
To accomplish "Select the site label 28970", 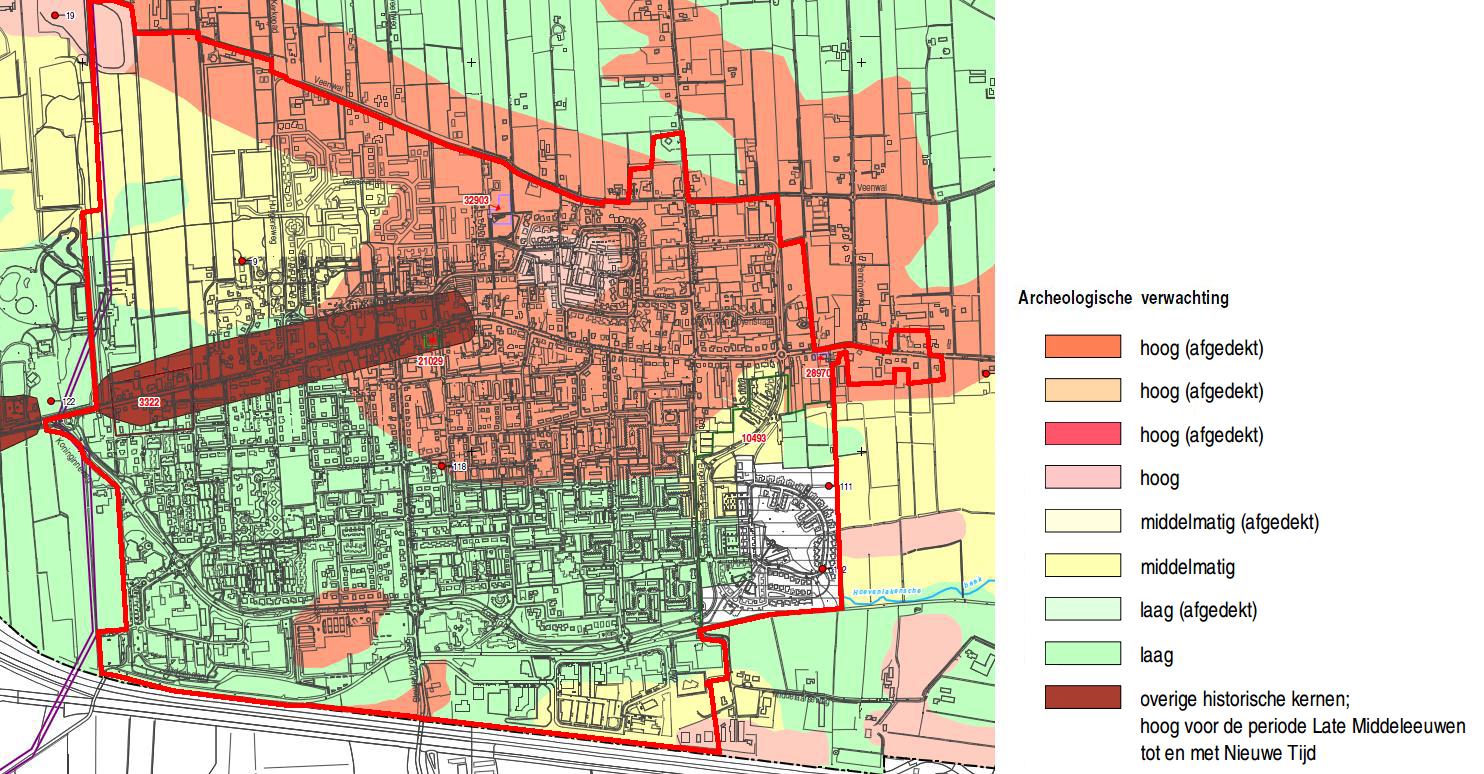I will click(x=818, y=372).
